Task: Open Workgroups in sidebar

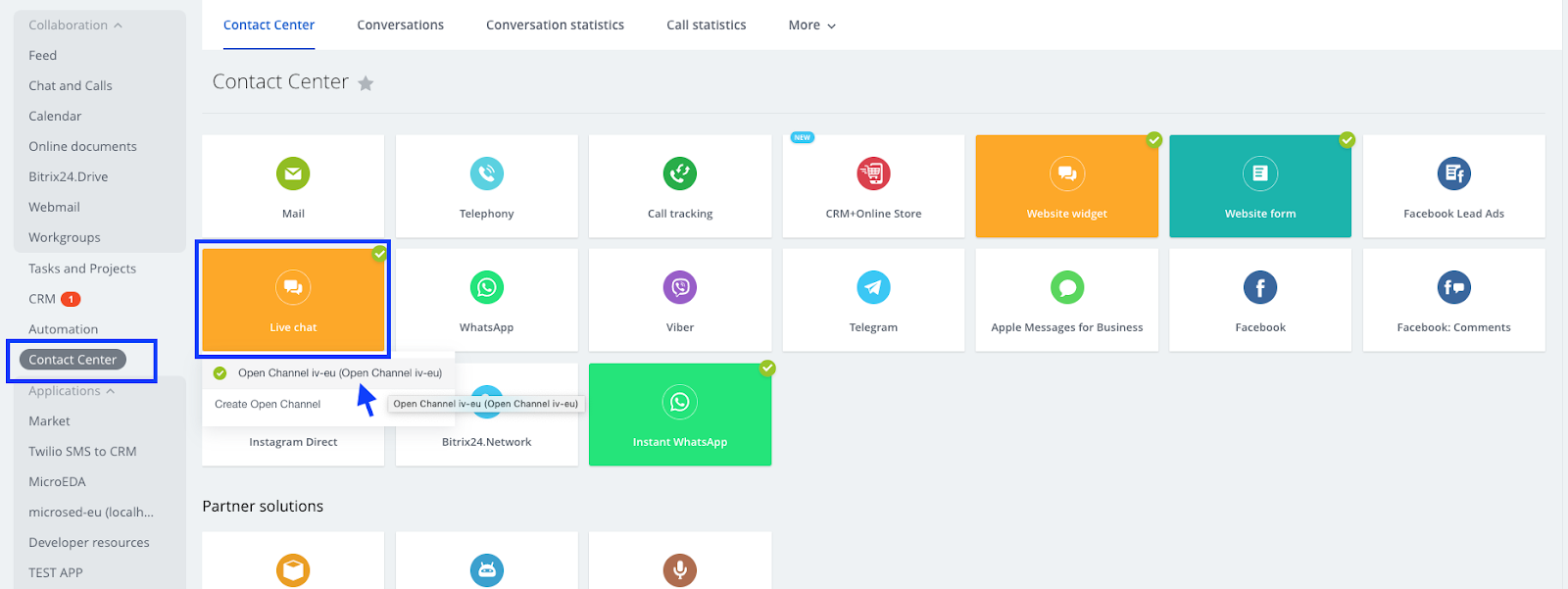Action: pyautogui.click(x=65, y=238)
